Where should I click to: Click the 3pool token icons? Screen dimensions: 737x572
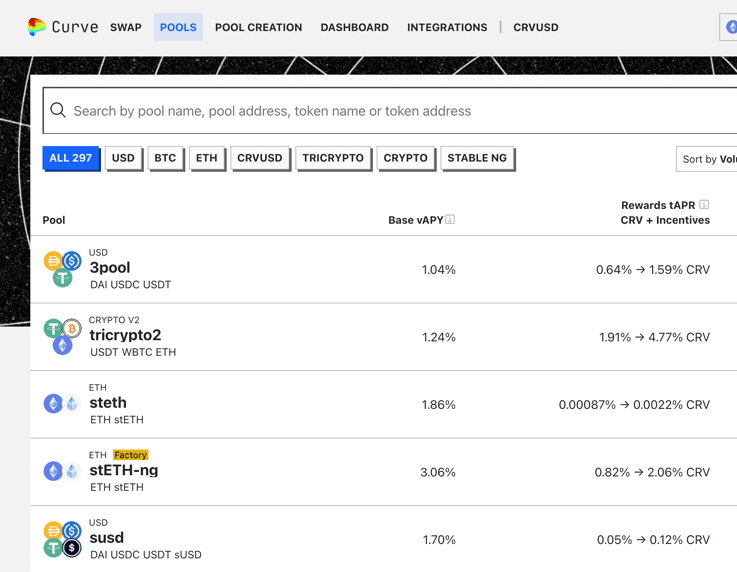62,269
